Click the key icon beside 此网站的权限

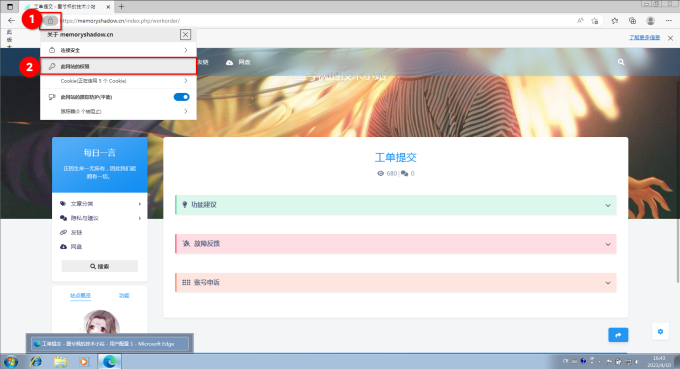coord(52,66)
